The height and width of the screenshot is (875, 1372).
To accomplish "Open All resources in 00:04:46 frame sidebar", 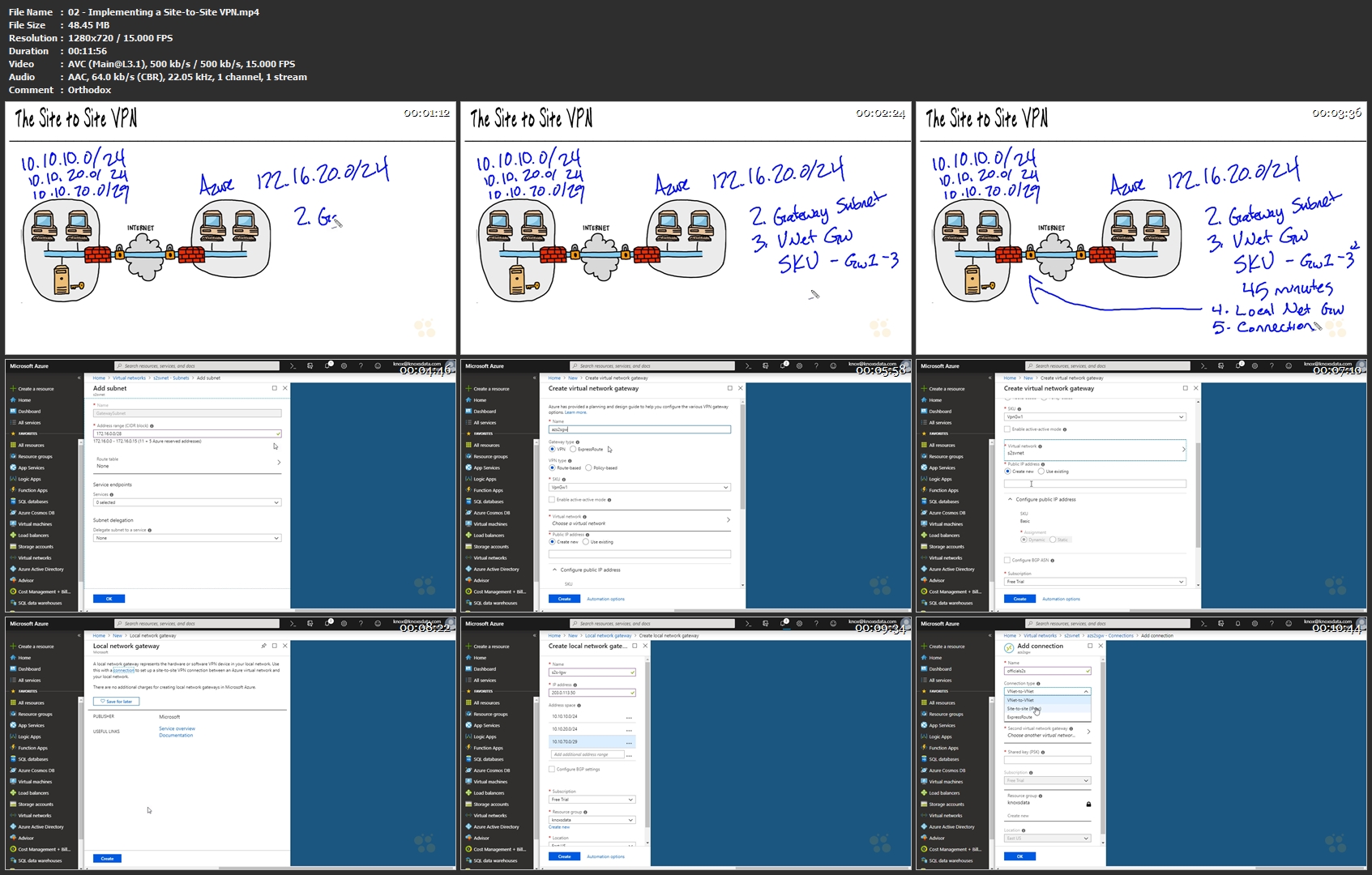I will [27, 445].
